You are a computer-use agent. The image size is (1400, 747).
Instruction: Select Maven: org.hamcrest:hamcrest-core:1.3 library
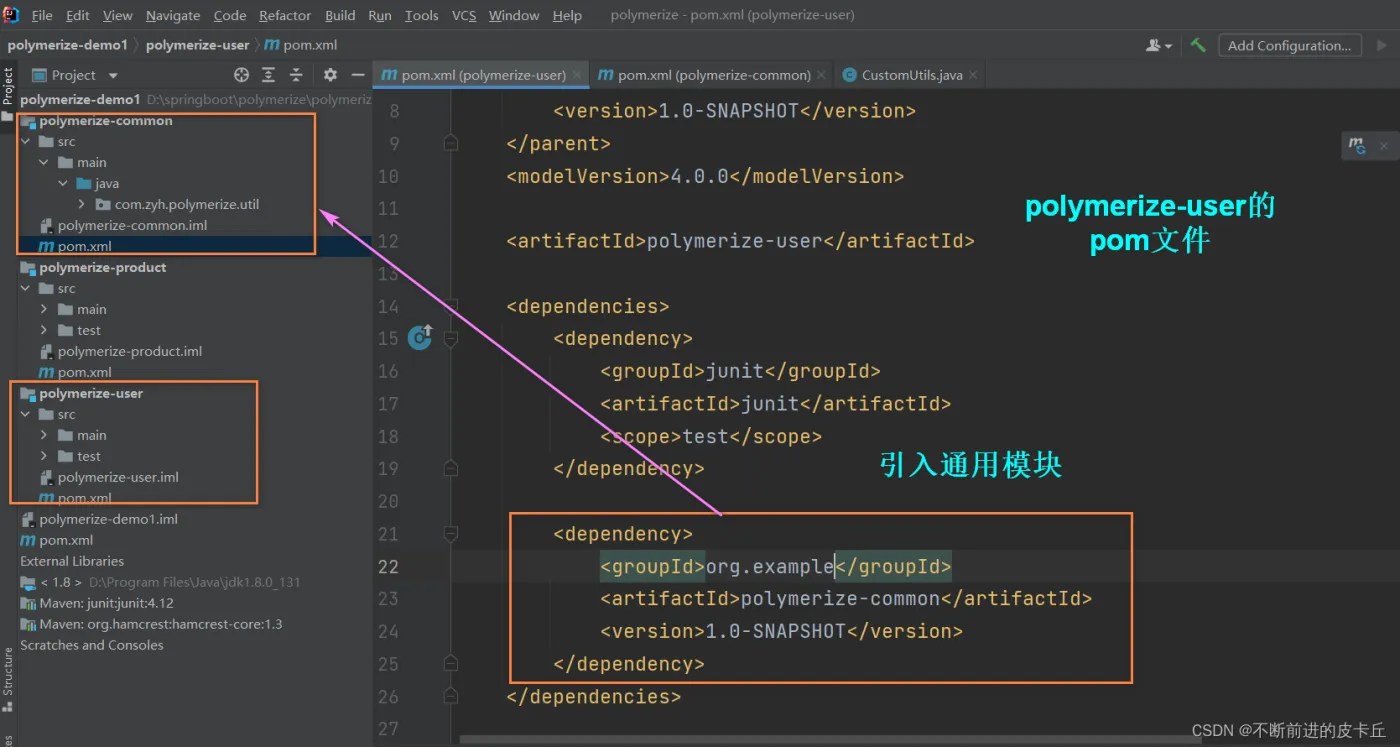[161, 625]
